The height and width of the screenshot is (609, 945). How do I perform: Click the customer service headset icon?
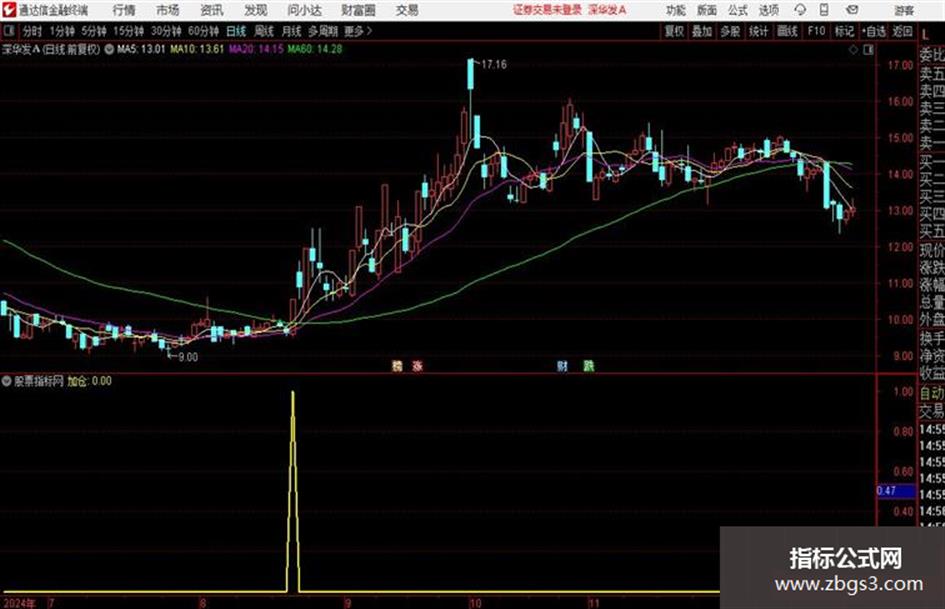[x=800, y=10]
